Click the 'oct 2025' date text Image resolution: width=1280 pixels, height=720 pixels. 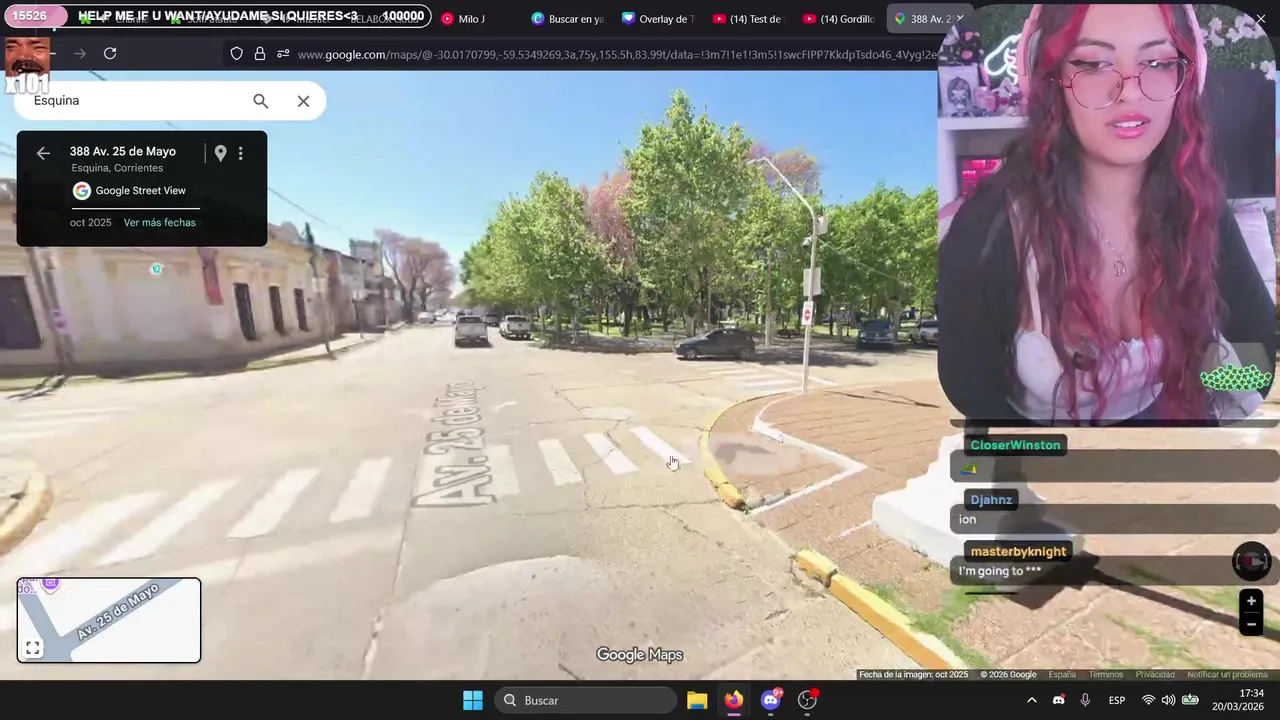click(x=91, y=223)
